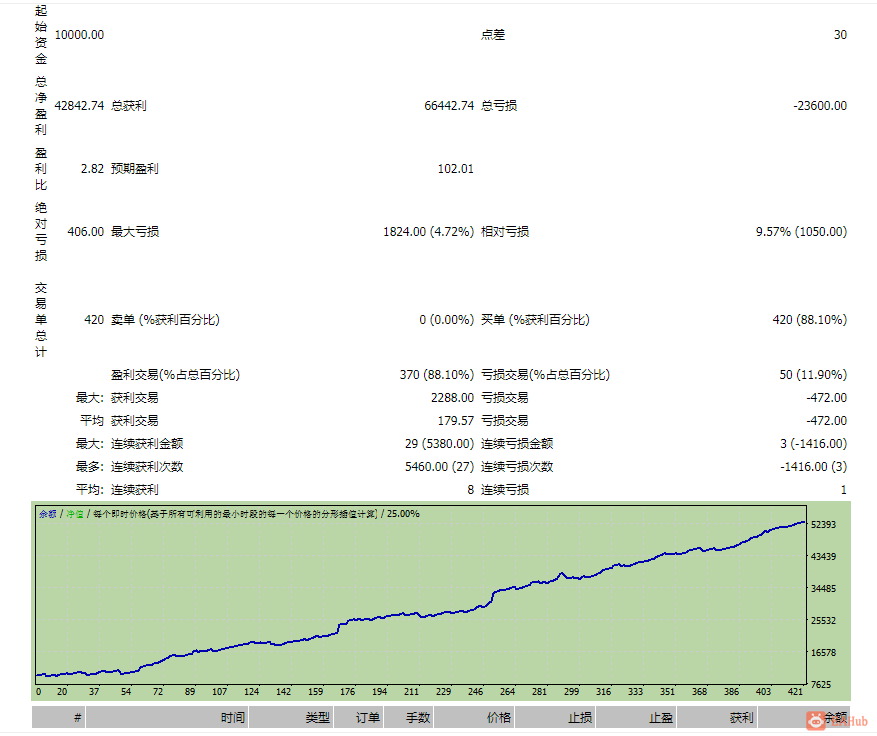Click the # column header

point(59,718)
